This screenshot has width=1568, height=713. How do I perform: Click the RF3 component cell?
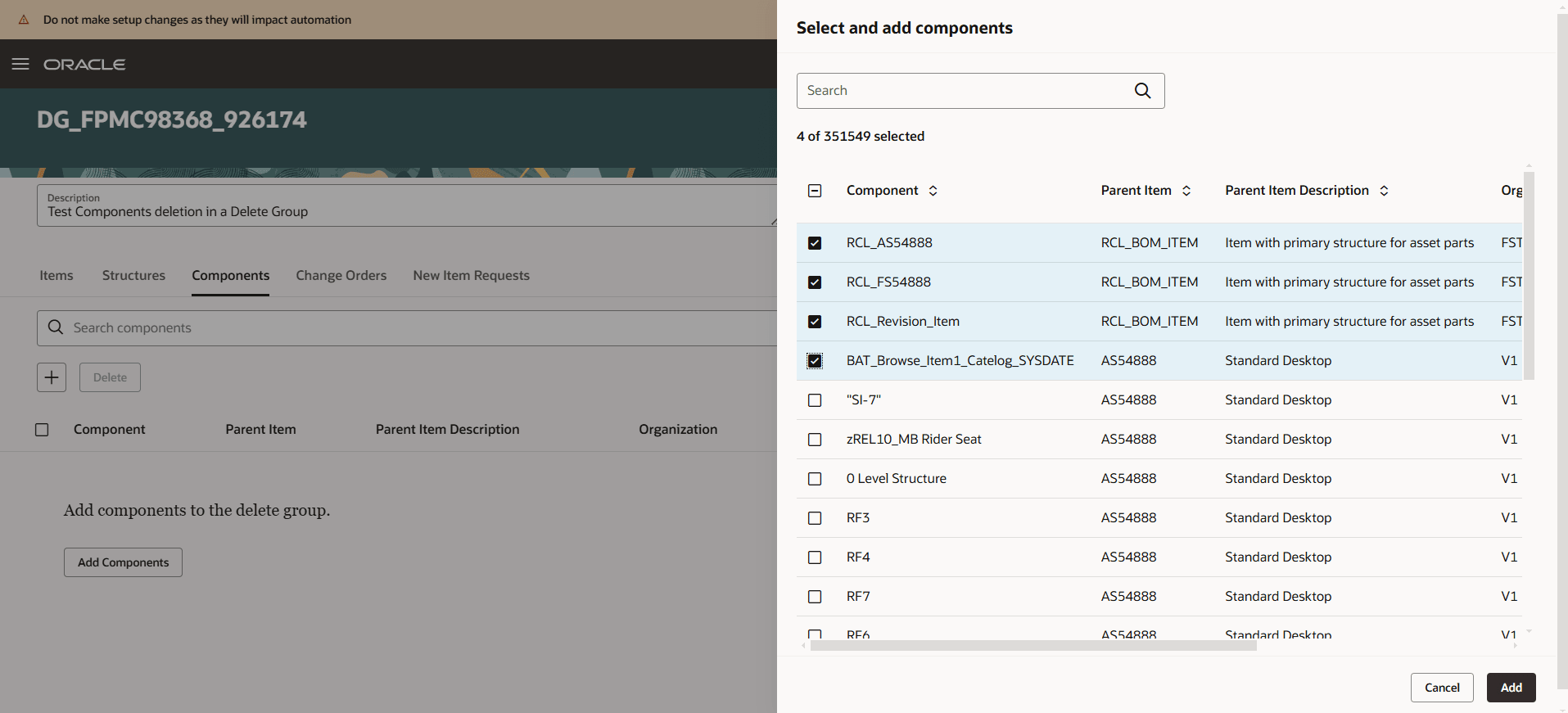point(858,518)
